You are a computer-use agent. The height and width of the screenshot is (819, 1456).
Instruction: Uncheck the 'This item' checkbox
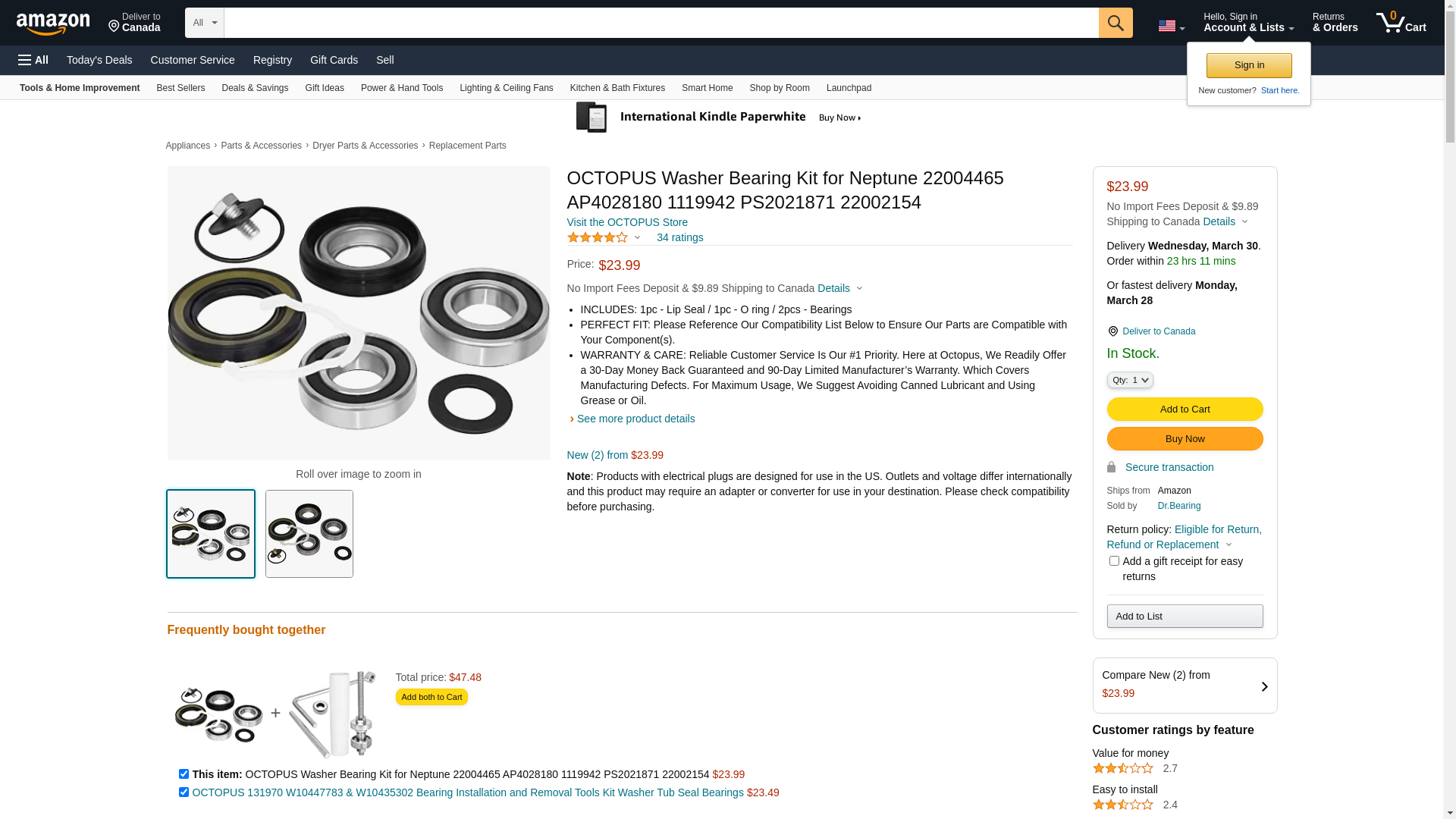point(184,774)
